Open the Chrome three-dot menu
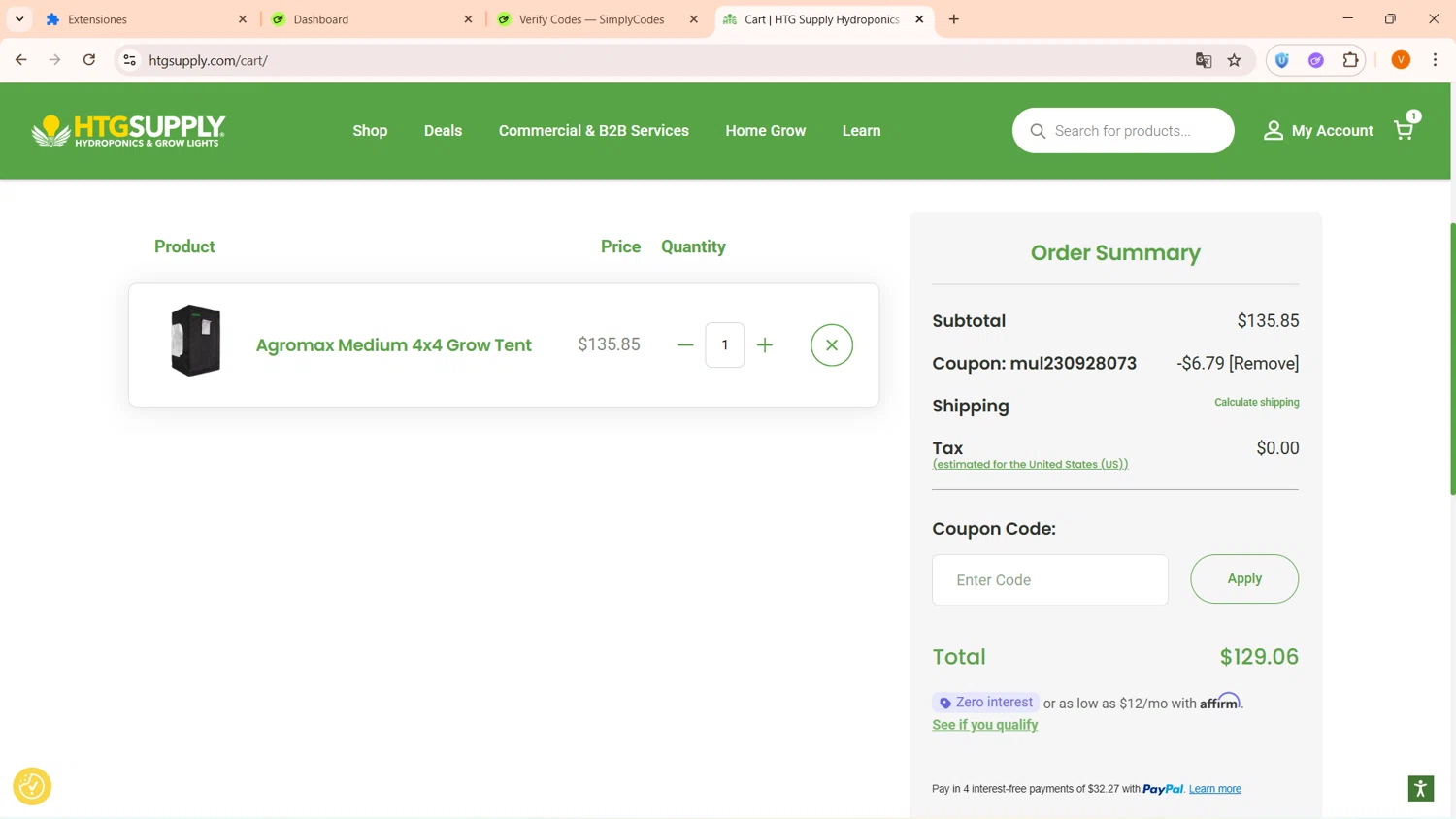The width and height of the screenshot is (1456, 819). click(x=1435, y=60)
